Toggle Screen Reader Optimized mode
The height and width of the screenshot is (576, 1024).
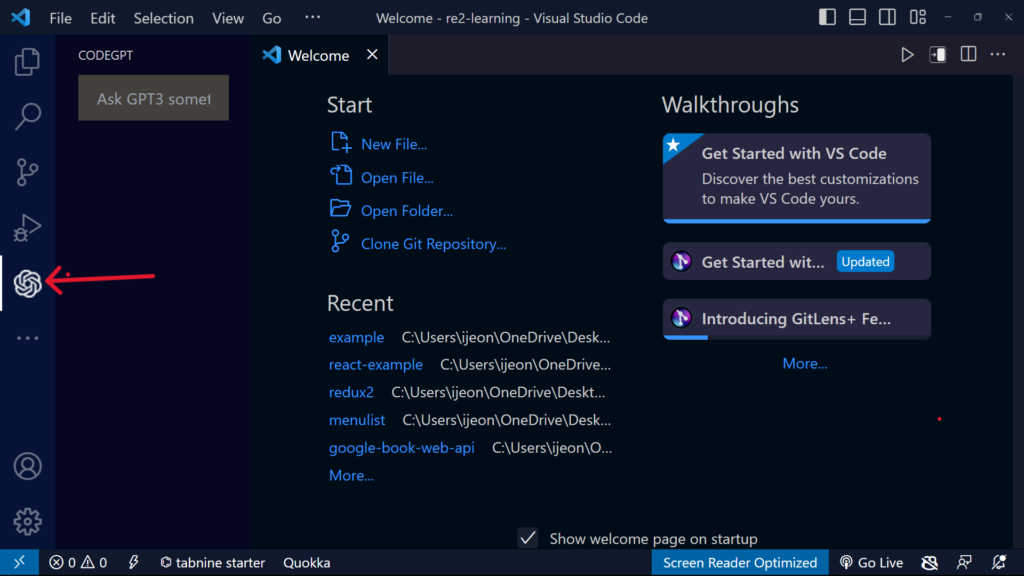point(739,562)
